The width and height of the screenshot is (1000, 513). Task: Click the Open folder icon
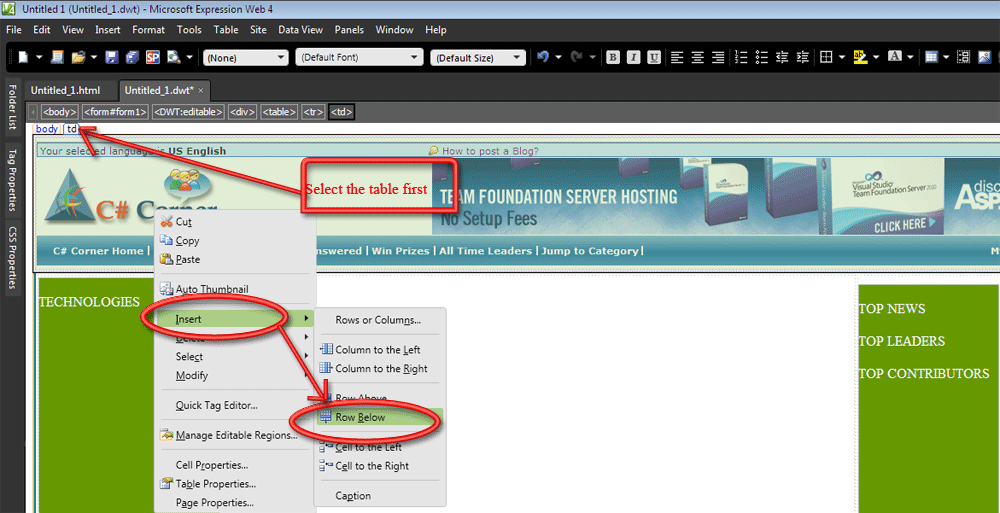(78, 57)
